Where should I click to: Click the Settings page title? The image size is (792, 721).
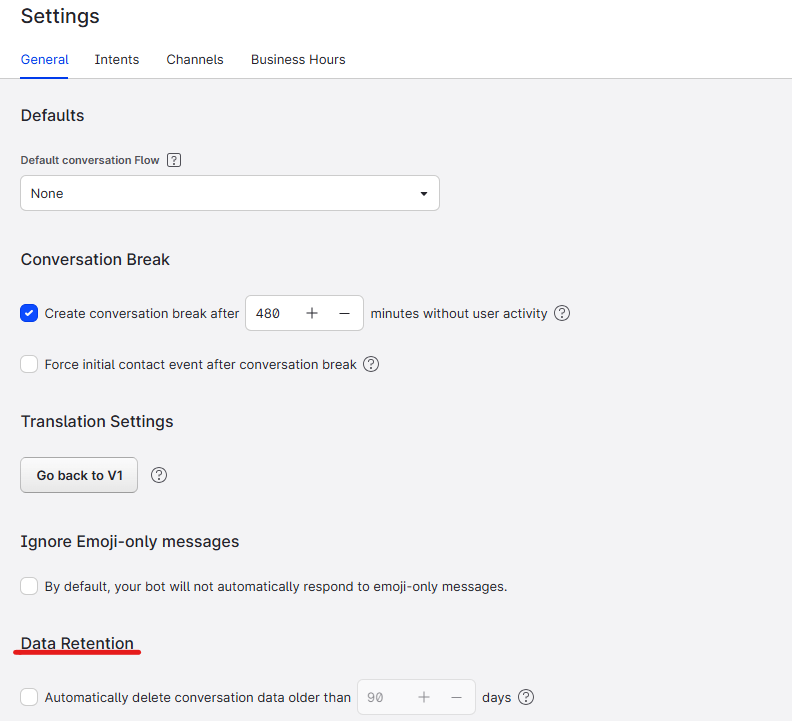[x=60, y=16]
